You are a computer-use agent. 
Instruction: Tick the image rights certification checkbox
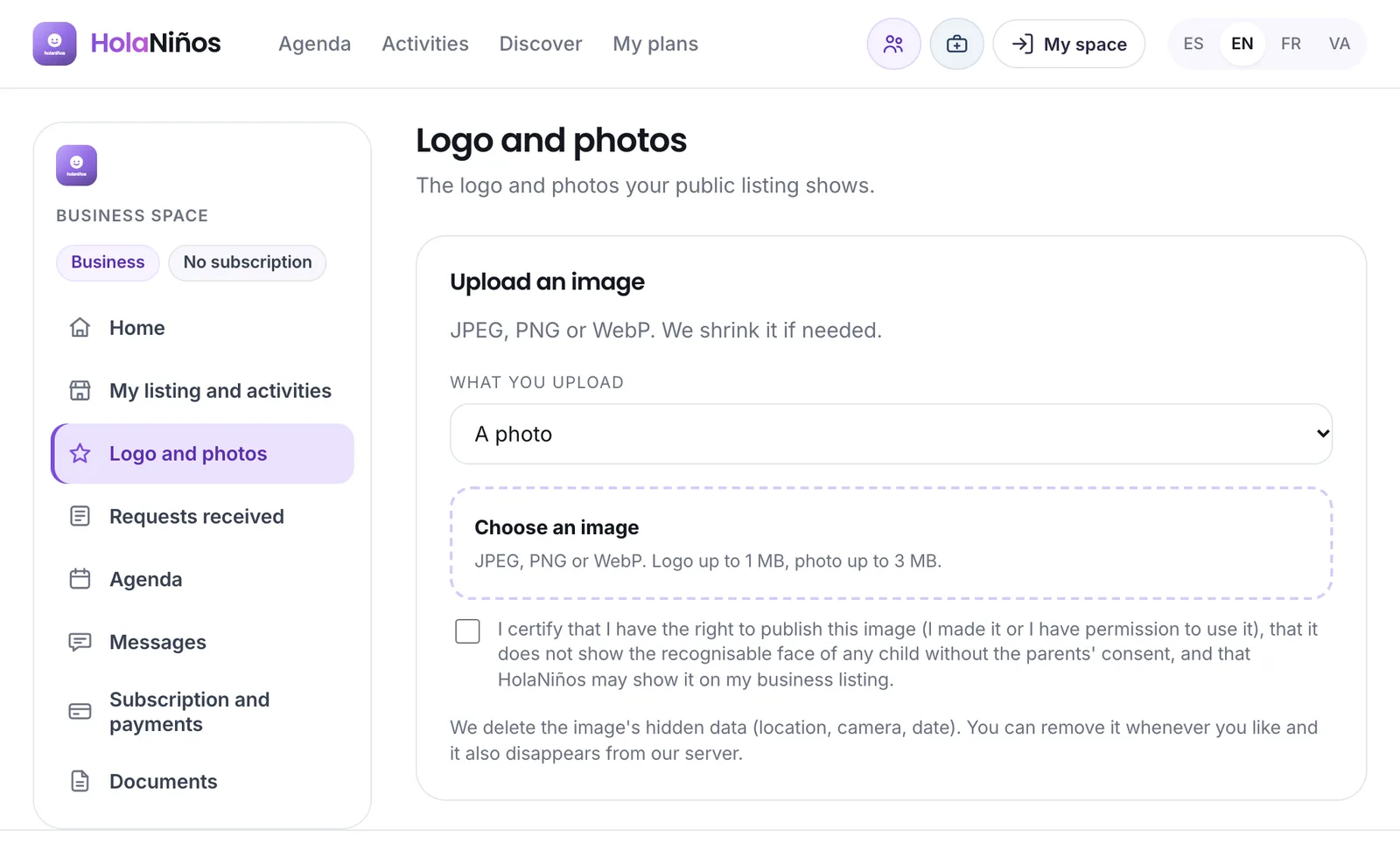(468, 631)
